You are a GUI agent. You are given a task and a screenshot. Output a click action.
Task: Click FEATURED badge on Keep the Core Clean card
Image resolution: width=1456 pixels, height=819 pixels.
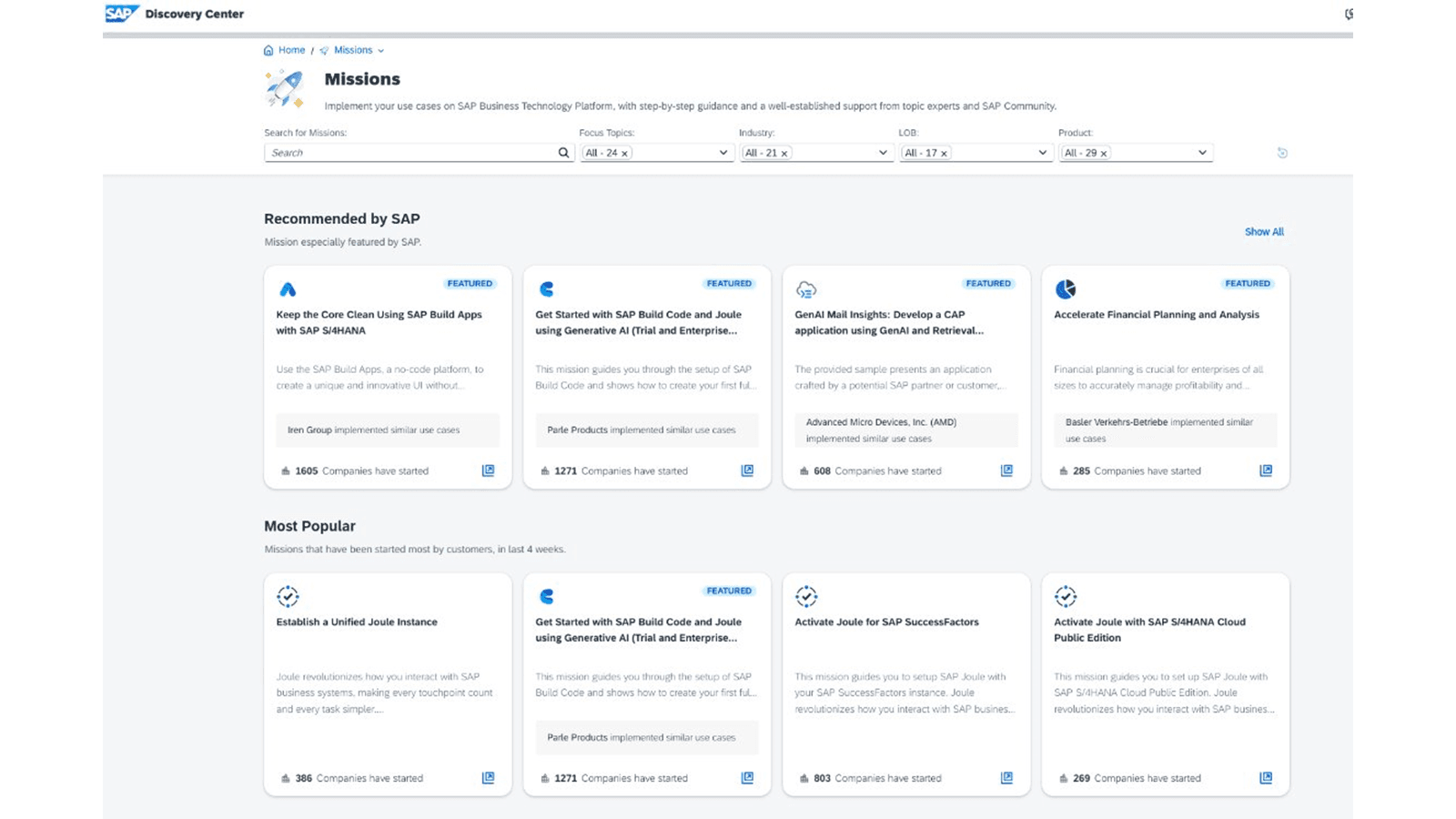(x=470, y=284)
